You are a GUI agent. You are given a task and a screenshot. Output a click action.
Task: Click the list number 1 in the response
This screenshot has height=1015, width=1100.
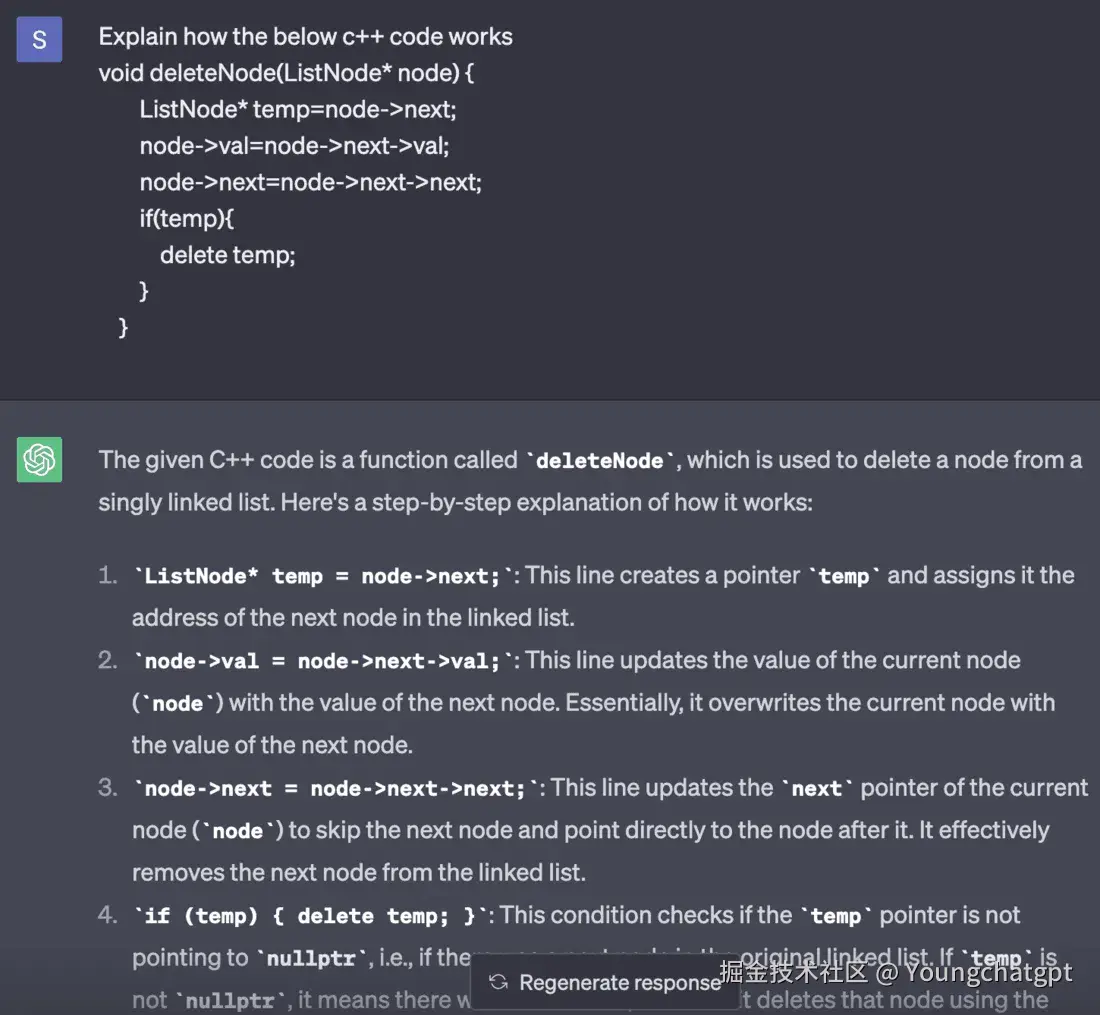tap(109, 576)
